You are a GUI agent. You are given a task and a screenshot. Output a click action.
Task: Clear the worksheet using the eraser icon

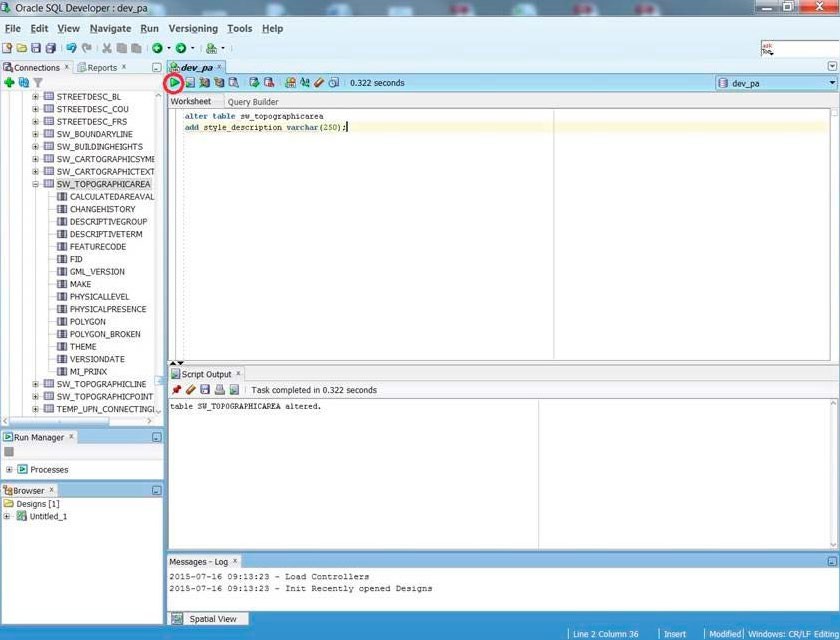(x=318, y=83)
